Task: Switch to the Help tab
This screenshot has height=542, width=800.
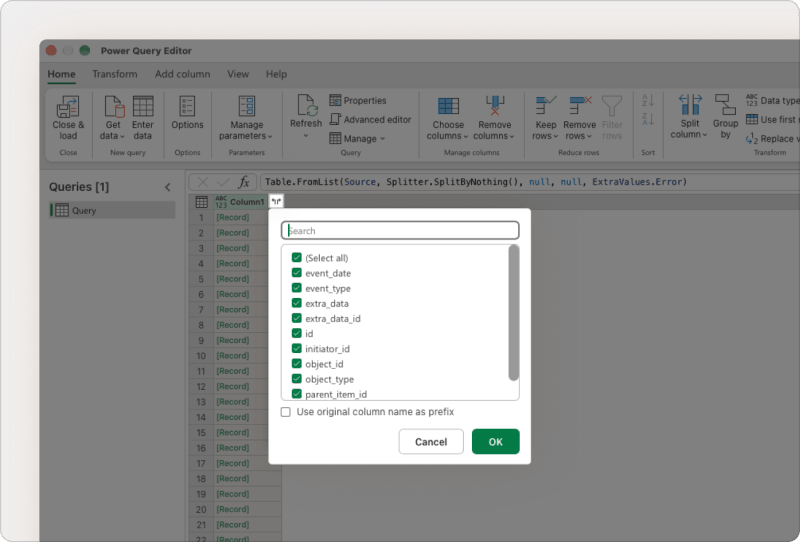Action: 276,74
